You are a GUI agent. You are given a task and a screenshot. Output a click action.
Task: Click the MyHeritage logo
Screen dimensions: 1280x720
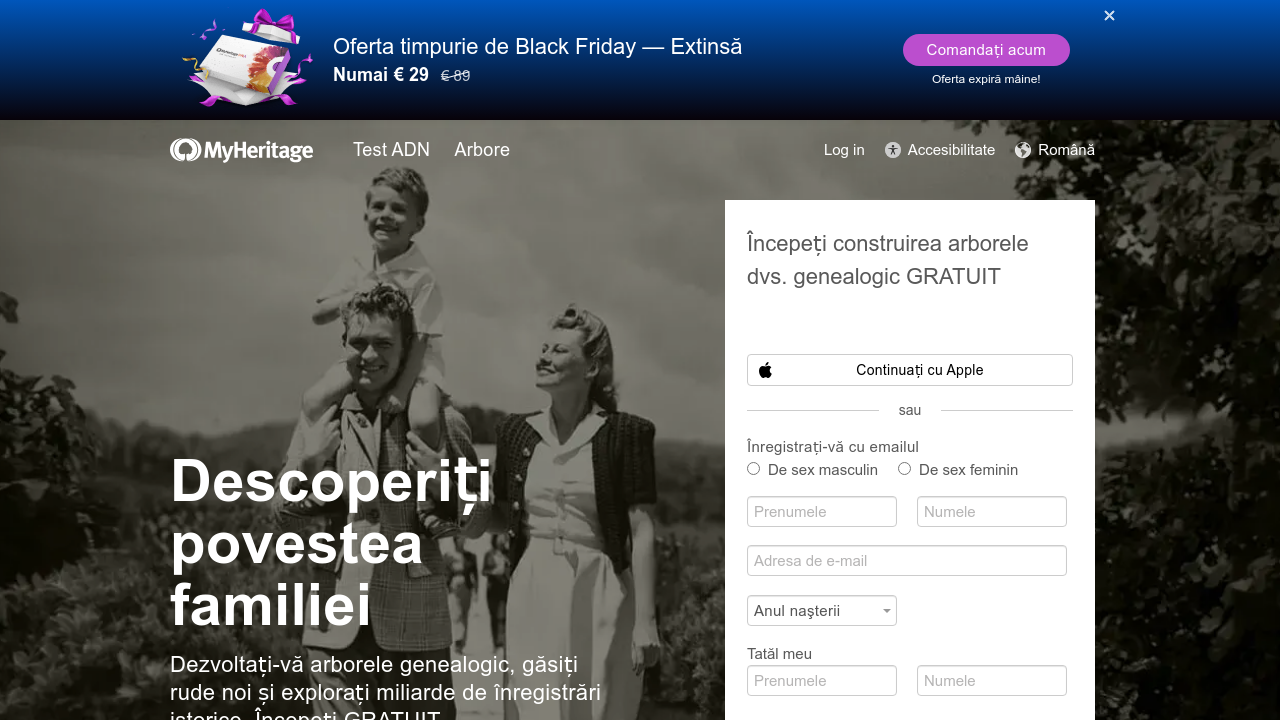(x=241, y=150)
